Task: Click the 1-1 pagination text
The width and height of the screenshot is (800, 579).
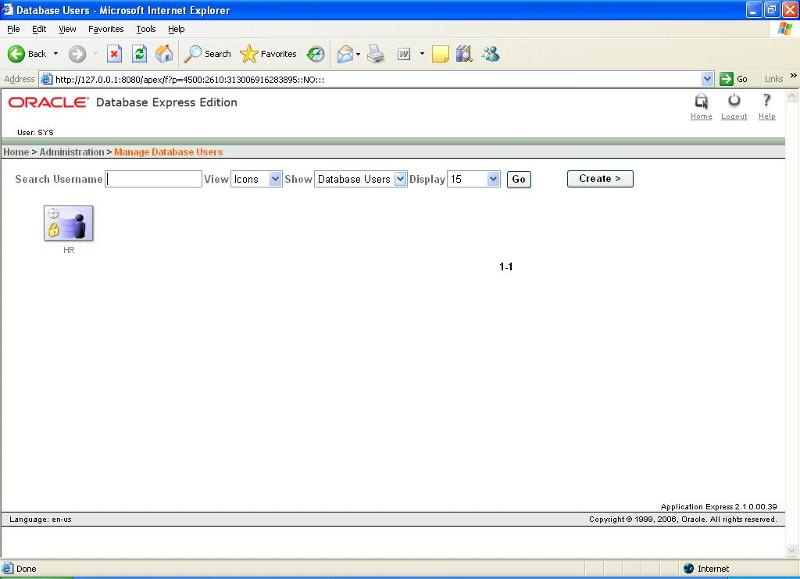Action: 506,267
